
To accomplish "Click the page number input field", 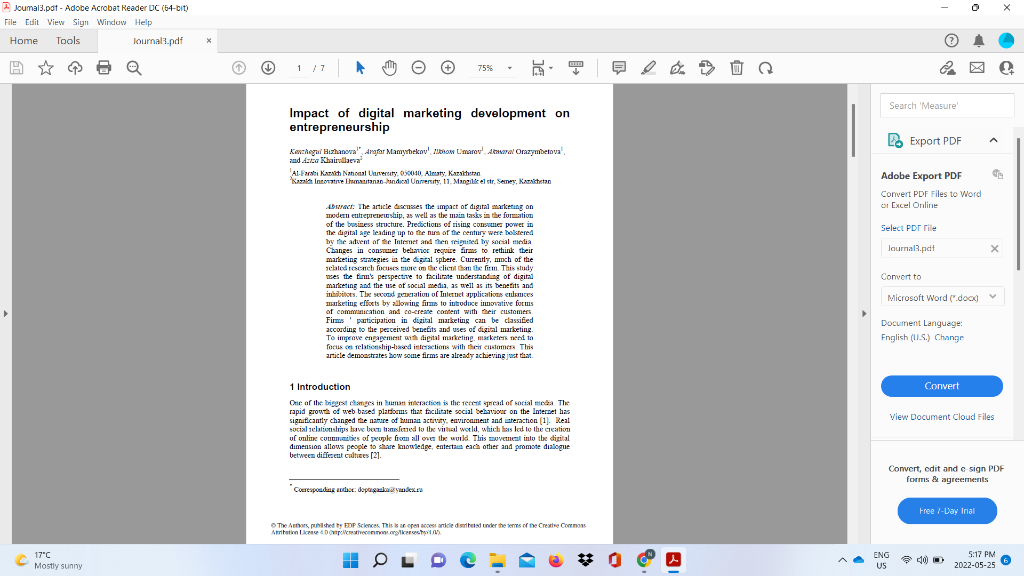I will [x=298, y=67].
